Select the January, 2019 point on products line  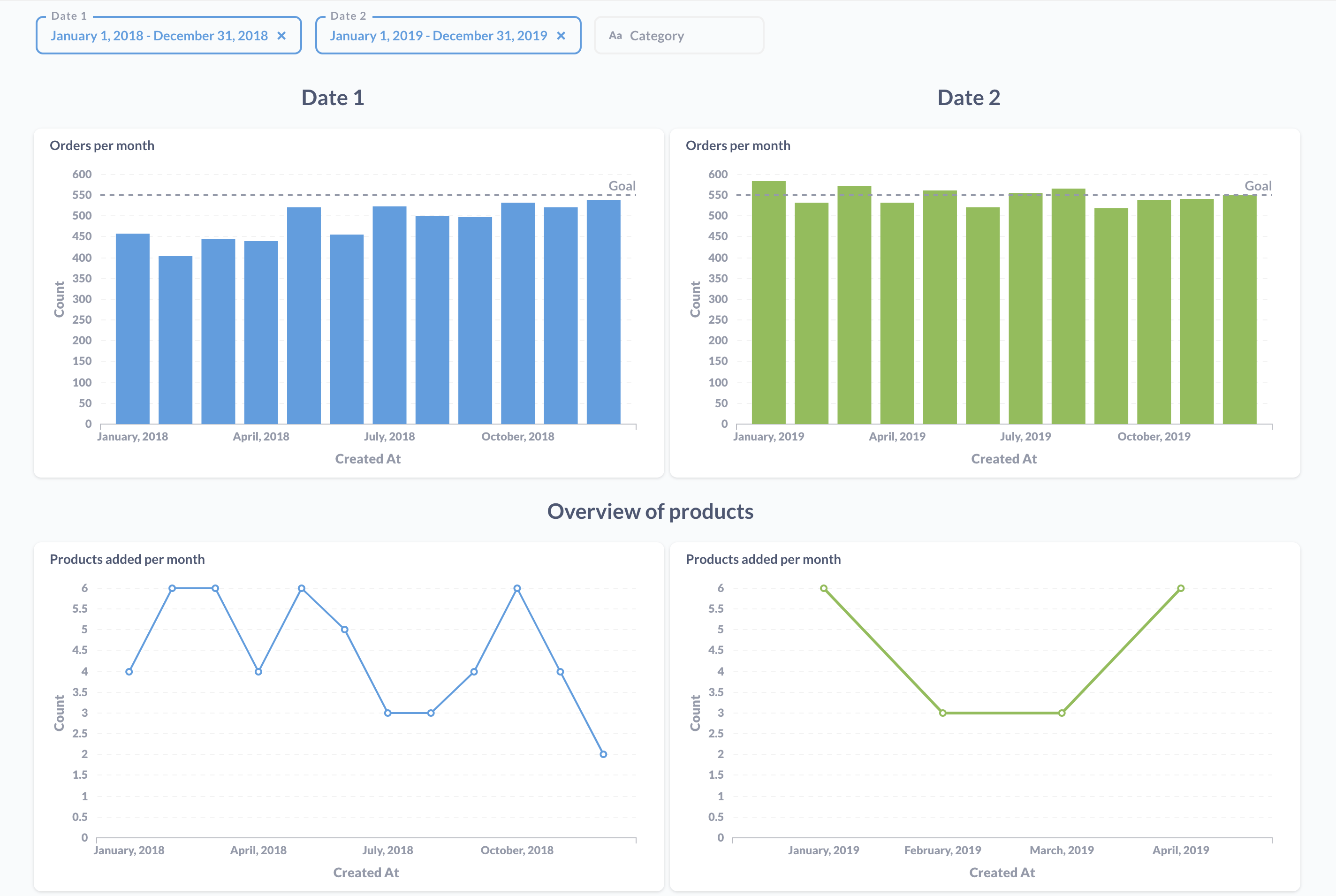[823, 587]
